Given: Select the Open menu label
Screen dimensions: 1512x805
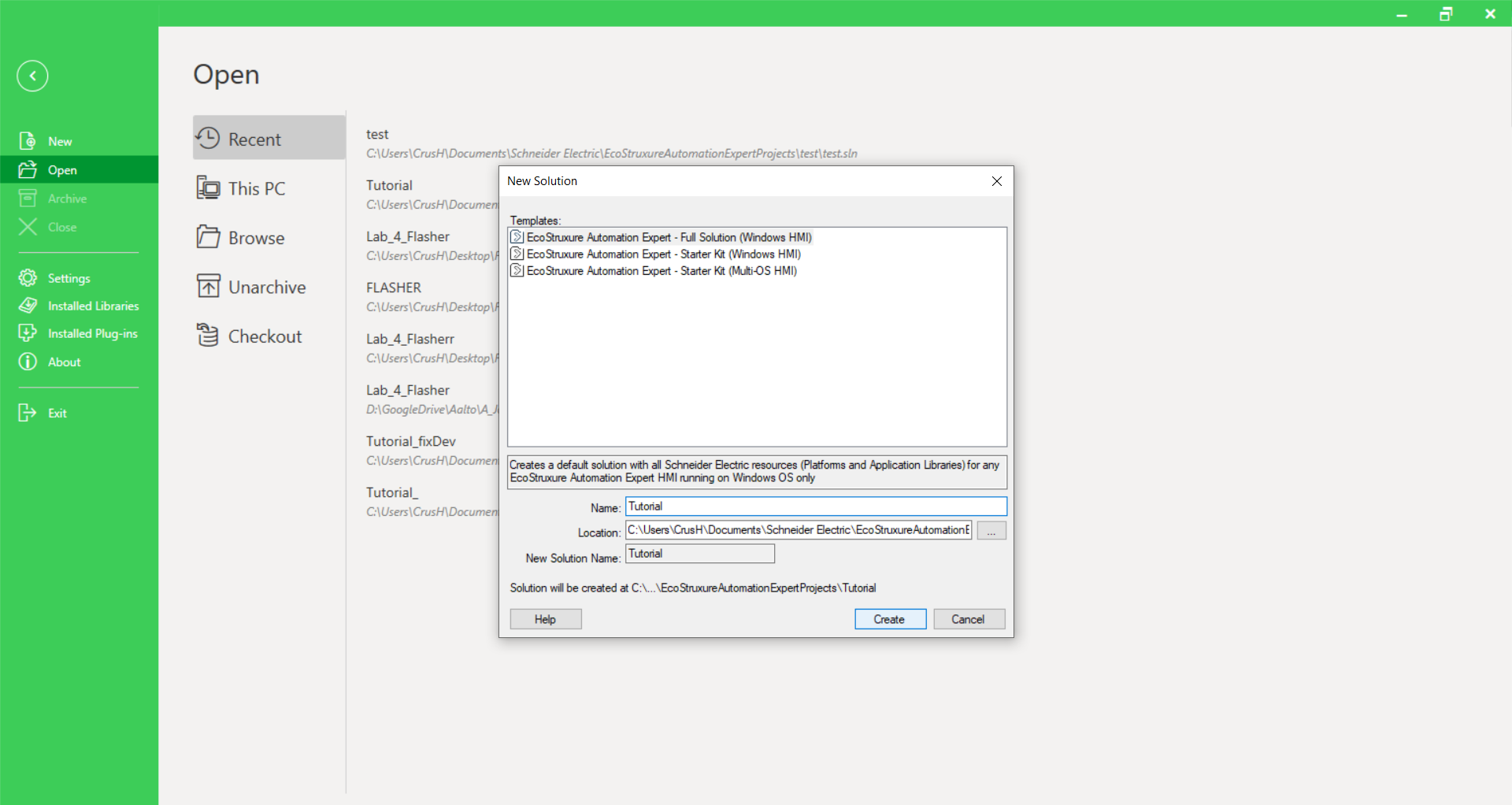Looking at the screenshot, I should [62, 170].
